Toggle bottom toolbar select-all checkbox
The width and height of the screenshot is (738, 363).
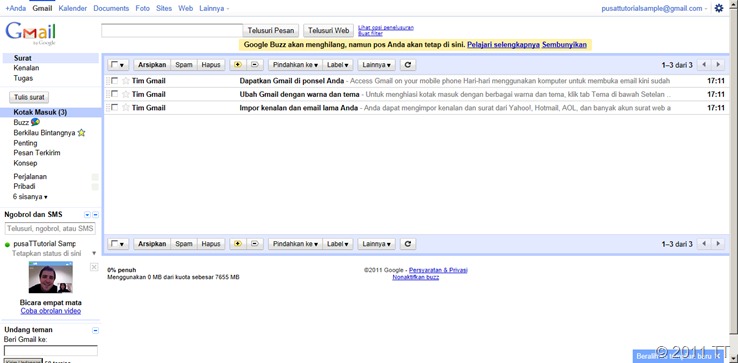(x=115, y=243)
